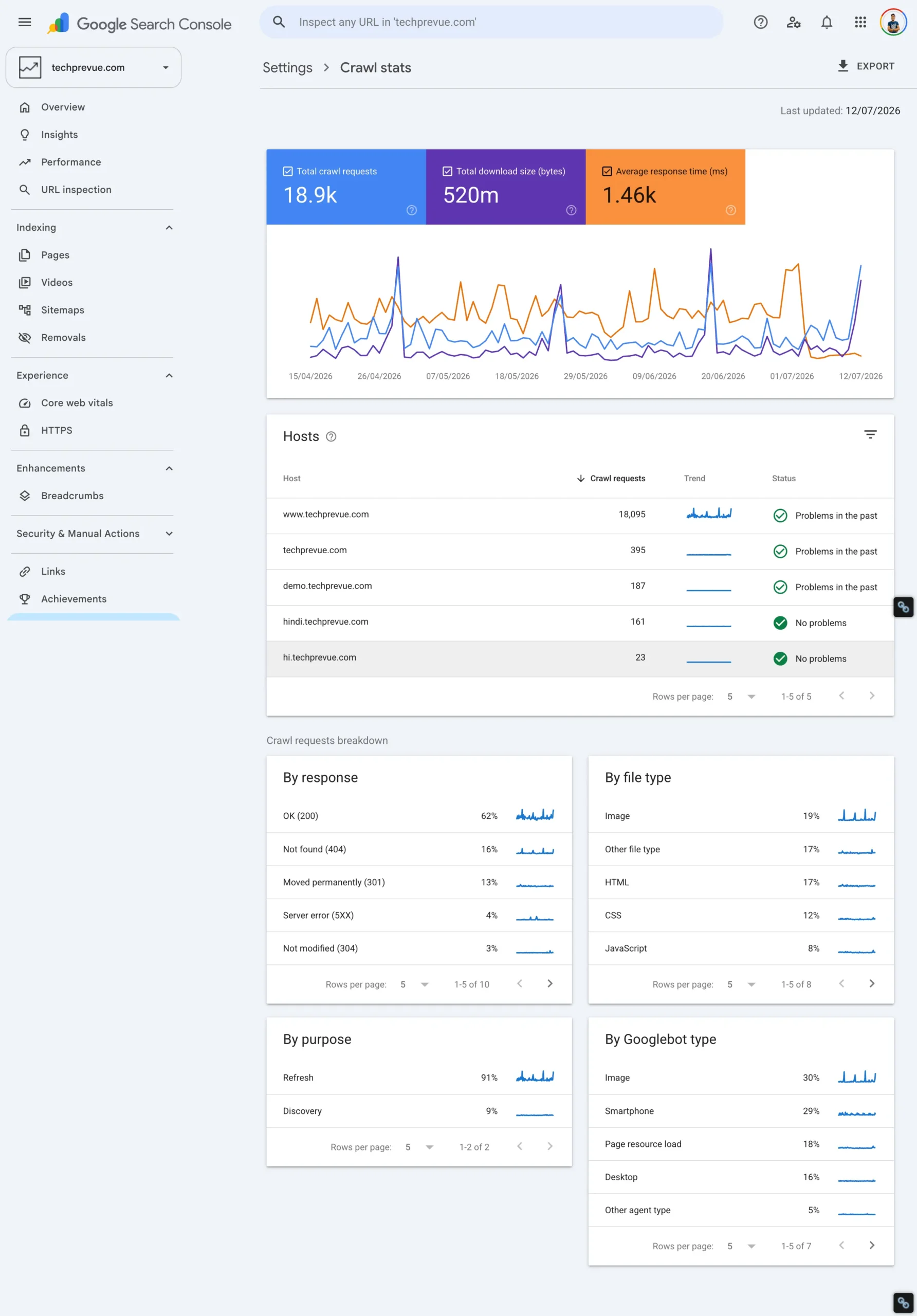Open hi.techprevue.com host row
Viewport: 917px width, 1316px height.
[x=580, y=659]
